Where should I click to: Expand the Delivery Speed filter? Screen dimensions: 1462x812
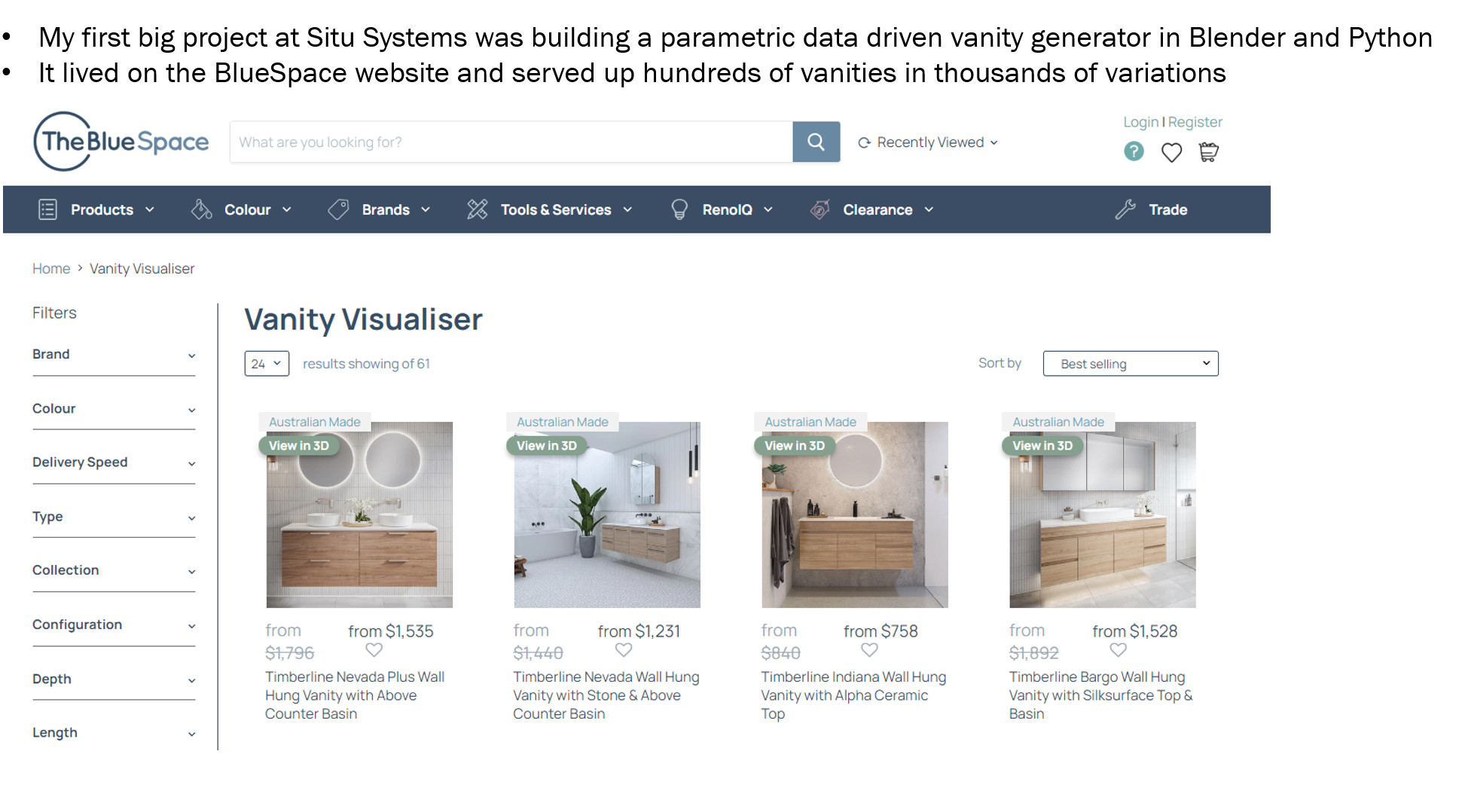pyautogui.click(x=113, y=462)
